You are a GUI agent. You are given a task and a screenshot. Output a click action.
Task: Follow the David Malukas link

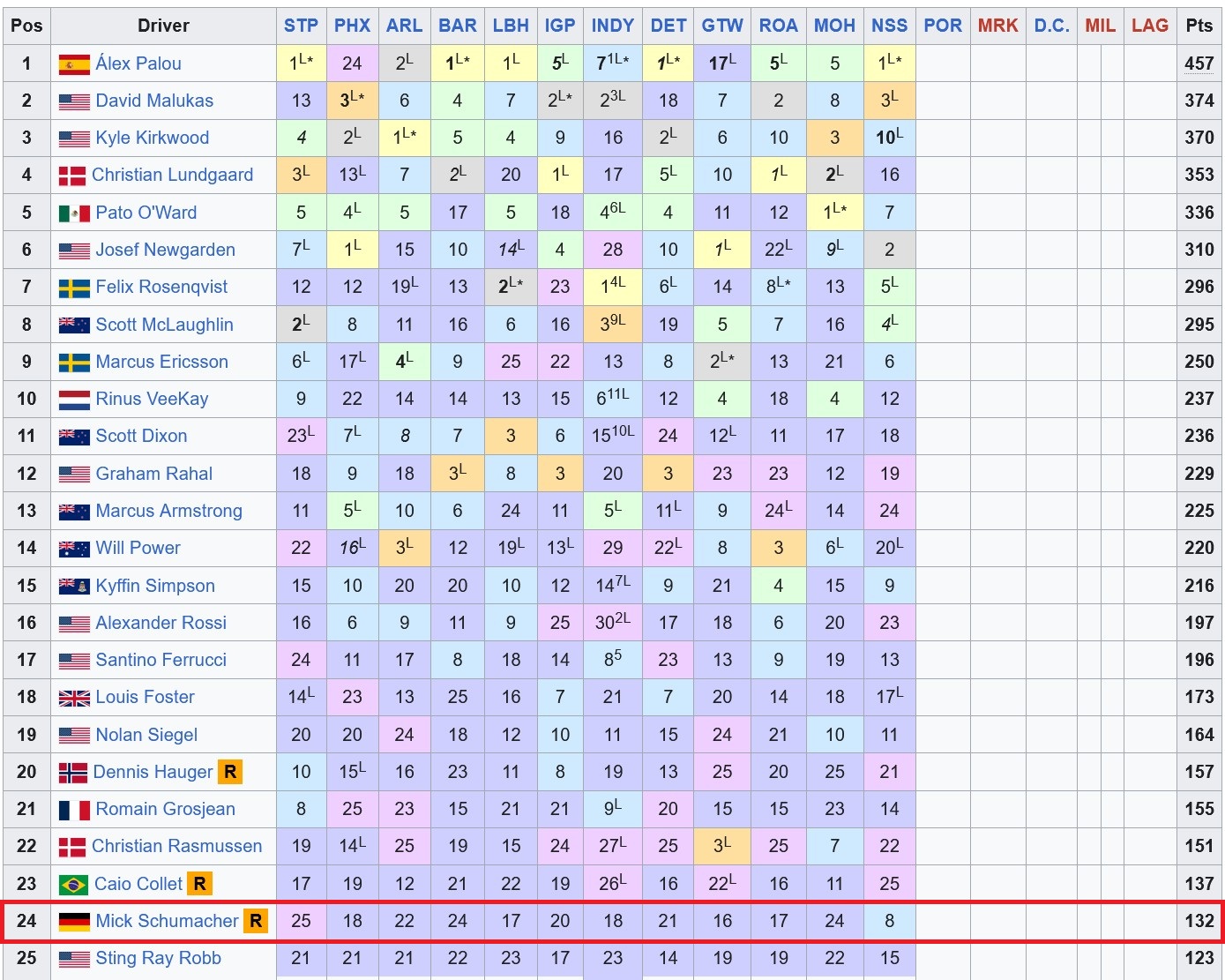[154, 101]
